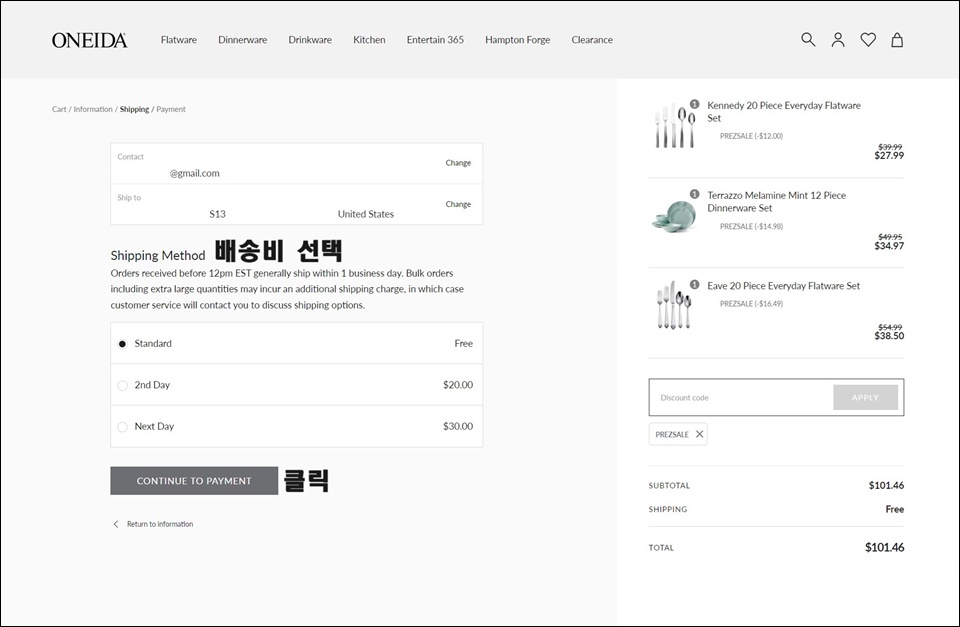Click the $38.50 Eave price

(x=889, y=336)
